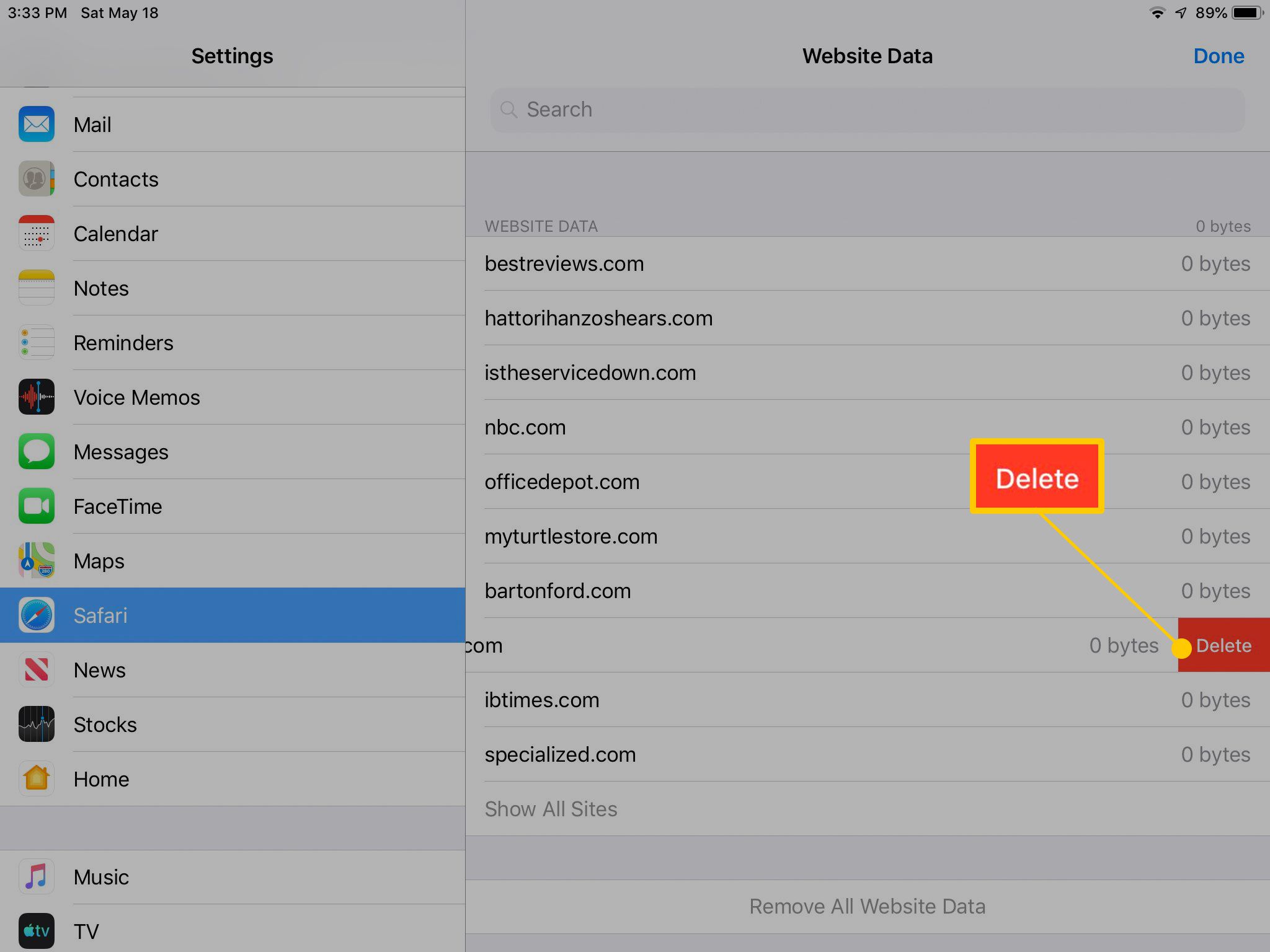This screenshot has height=952, width=1270.
Task: Tap the Maps label in sidebar
Action: pyautogui.click(x=99, y=562)
